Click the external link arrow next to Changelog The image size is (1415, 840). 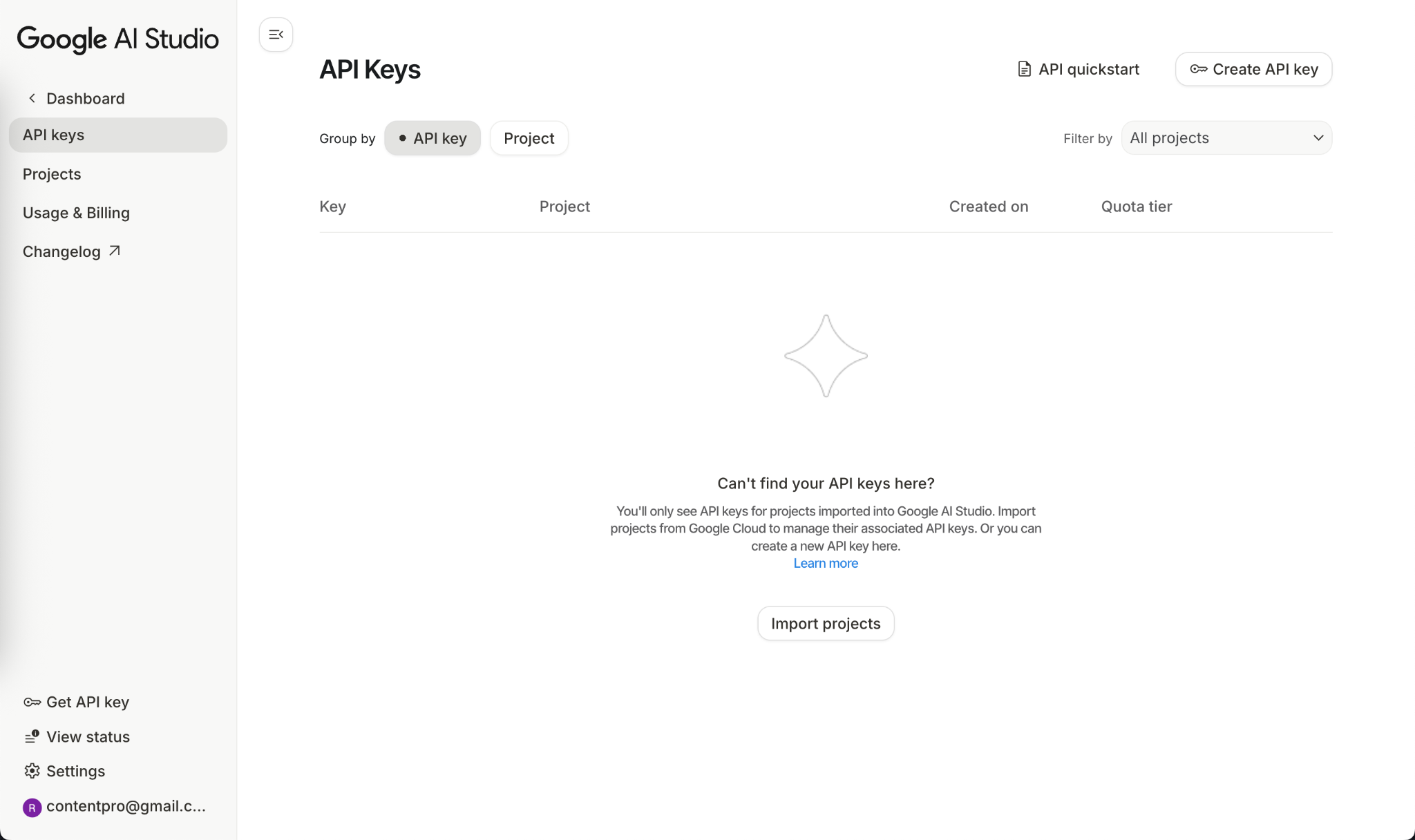point(115,251)
